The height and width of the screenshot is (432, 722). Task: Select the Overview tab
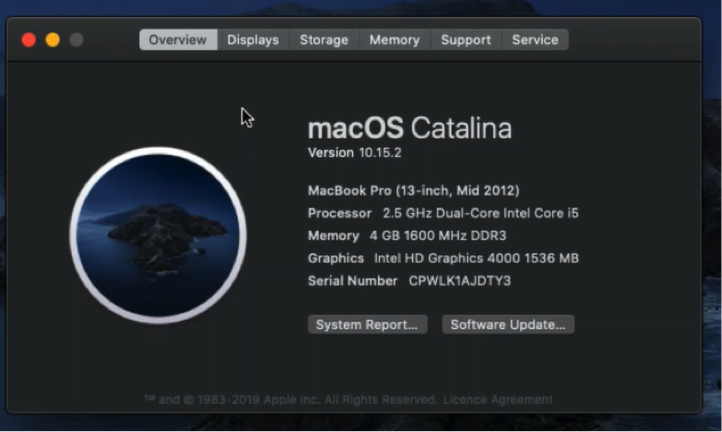click(178, 40)
